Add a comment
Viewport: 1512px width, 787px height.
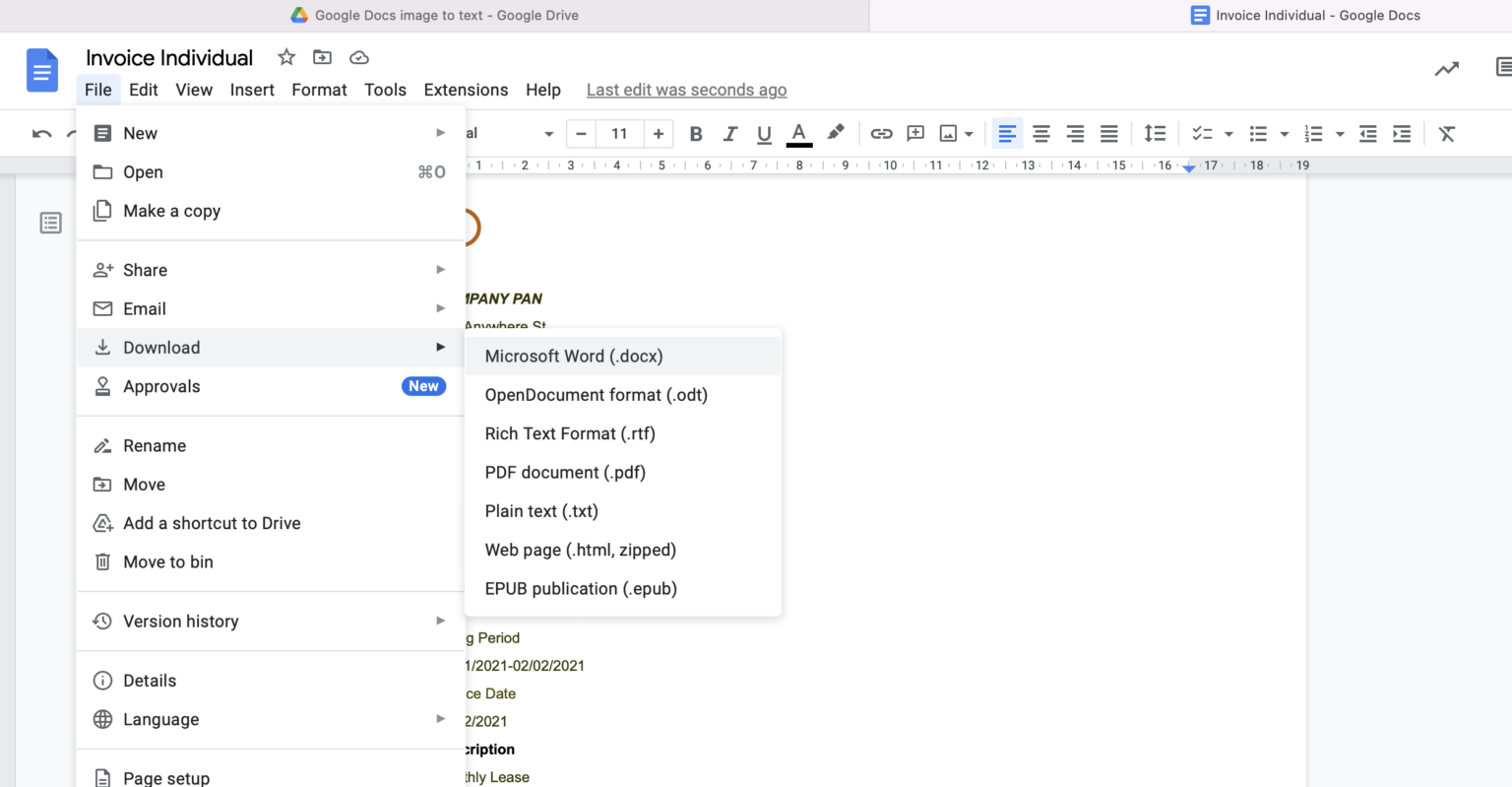coord(915,133)
